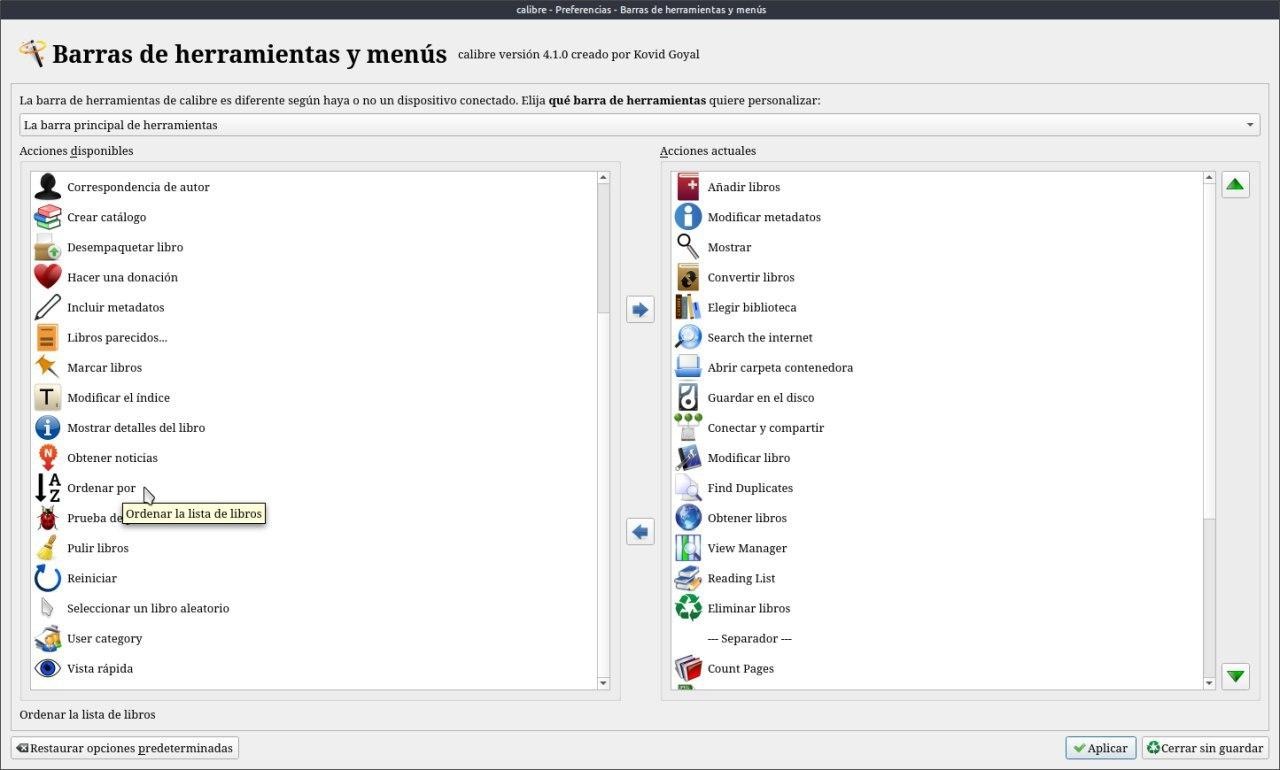Select Reading List in current actions
Screen dimensions: 1280x770
(938, 578)
